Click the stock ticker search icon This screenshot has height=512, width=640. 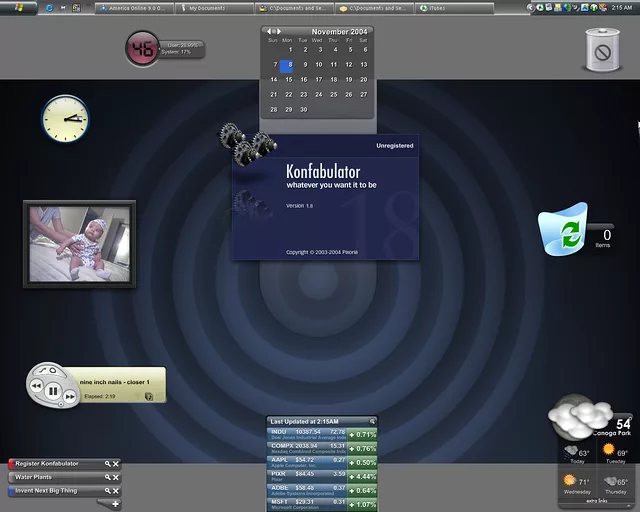coord(372,421)
